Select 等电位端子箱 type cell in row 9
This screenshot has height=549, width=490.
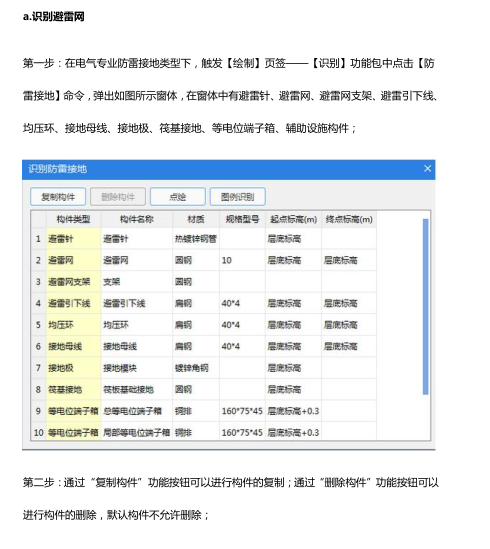point(74,411)
